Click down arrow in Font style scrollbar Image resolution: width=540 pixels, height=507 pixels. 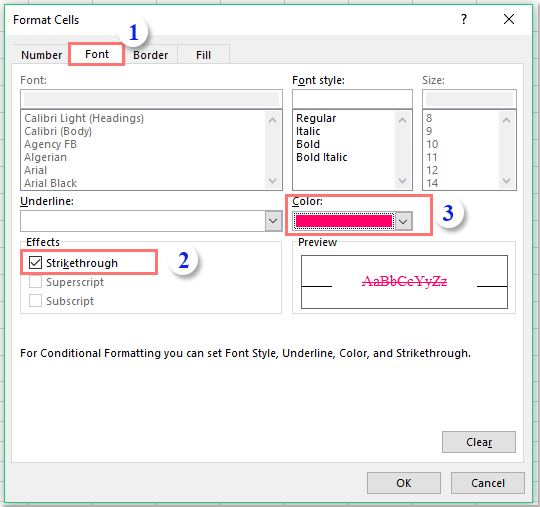[402, 180]
